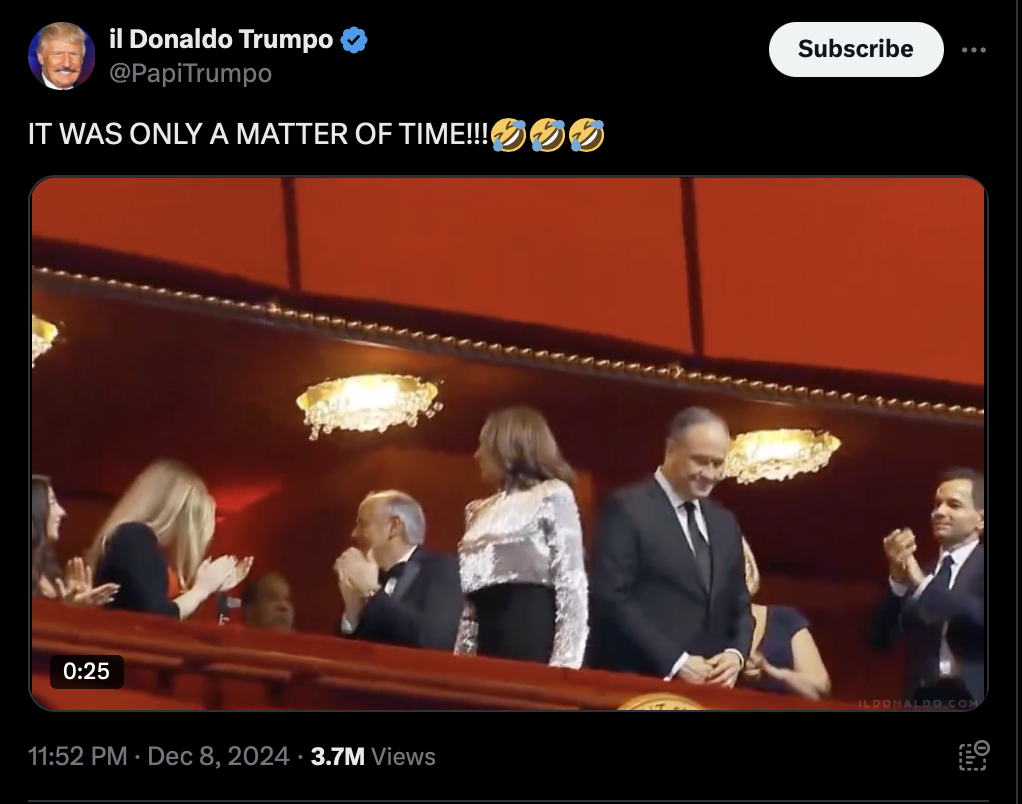This screenshot has height=804, width=1022.
Task: Open the il Donaldo Trumpo profile avatar
Action: 61,56
